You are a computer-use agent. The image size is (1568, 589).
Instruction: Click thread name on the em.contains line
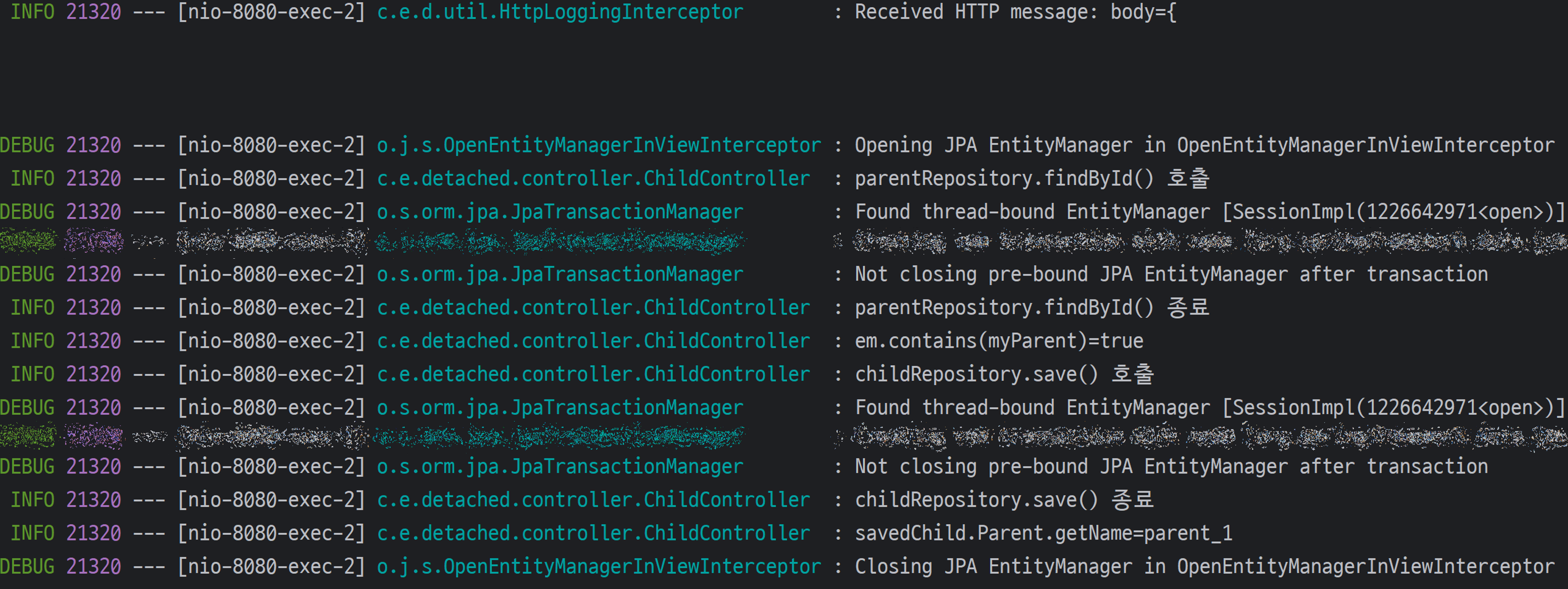pos(271,341)
